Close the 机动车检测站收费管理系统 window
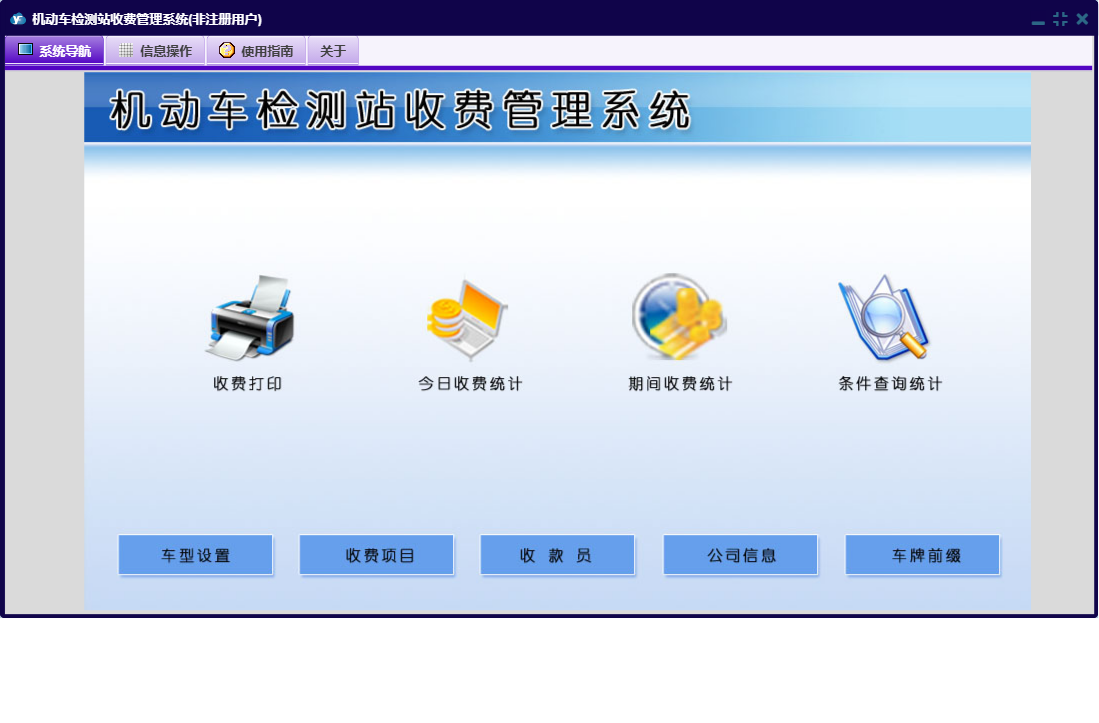 click(1082, 19)
